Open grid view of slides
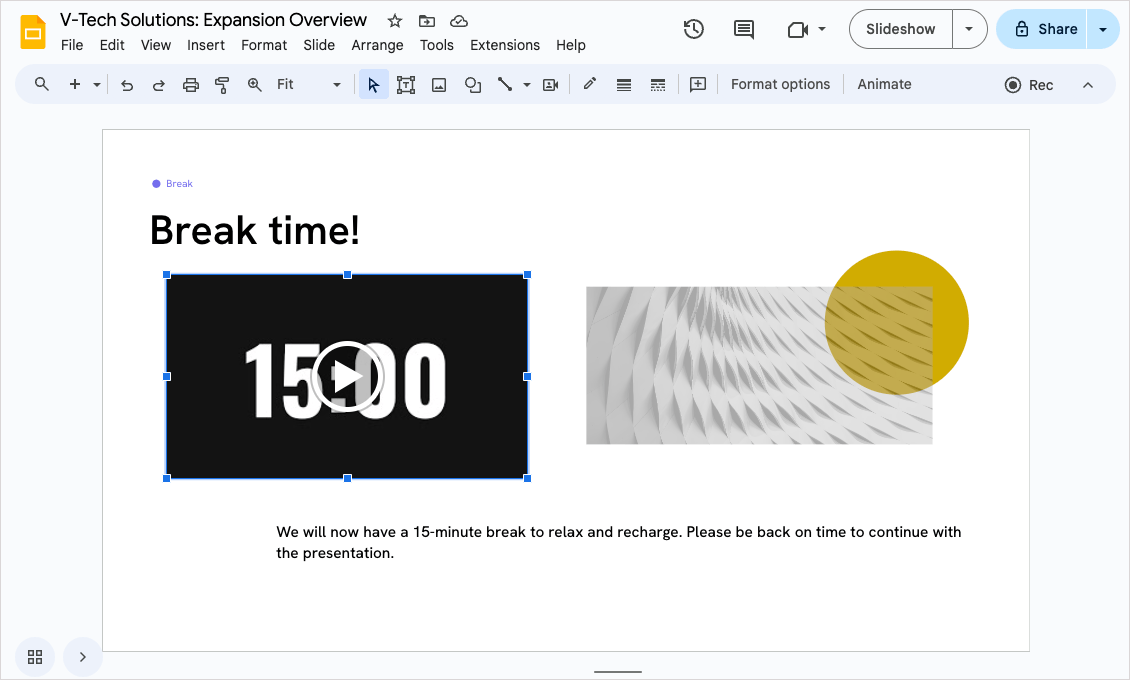The width and height of the screenshot is (1130, 680). pos(35,657)
